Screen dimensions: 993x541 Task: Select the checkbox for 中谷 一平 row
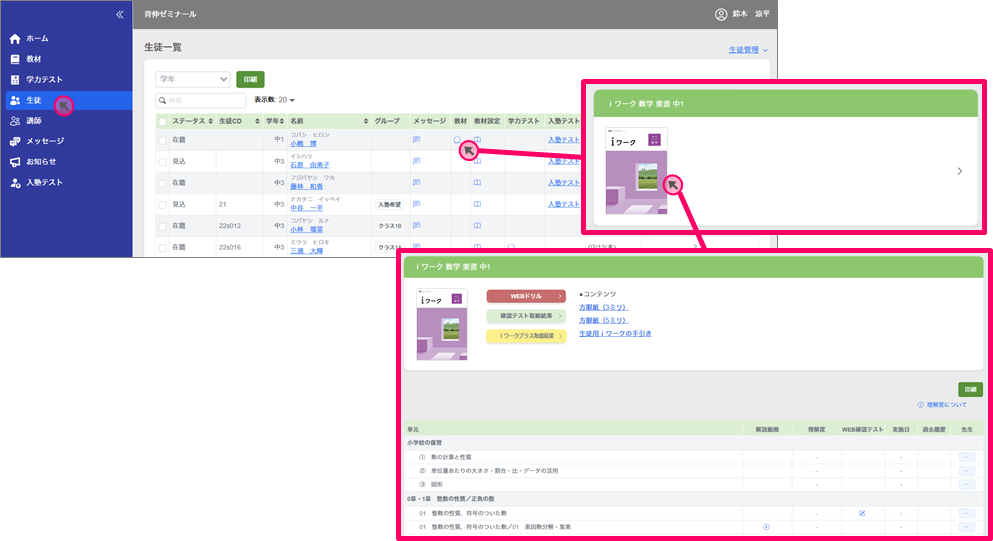pos(163,204)
